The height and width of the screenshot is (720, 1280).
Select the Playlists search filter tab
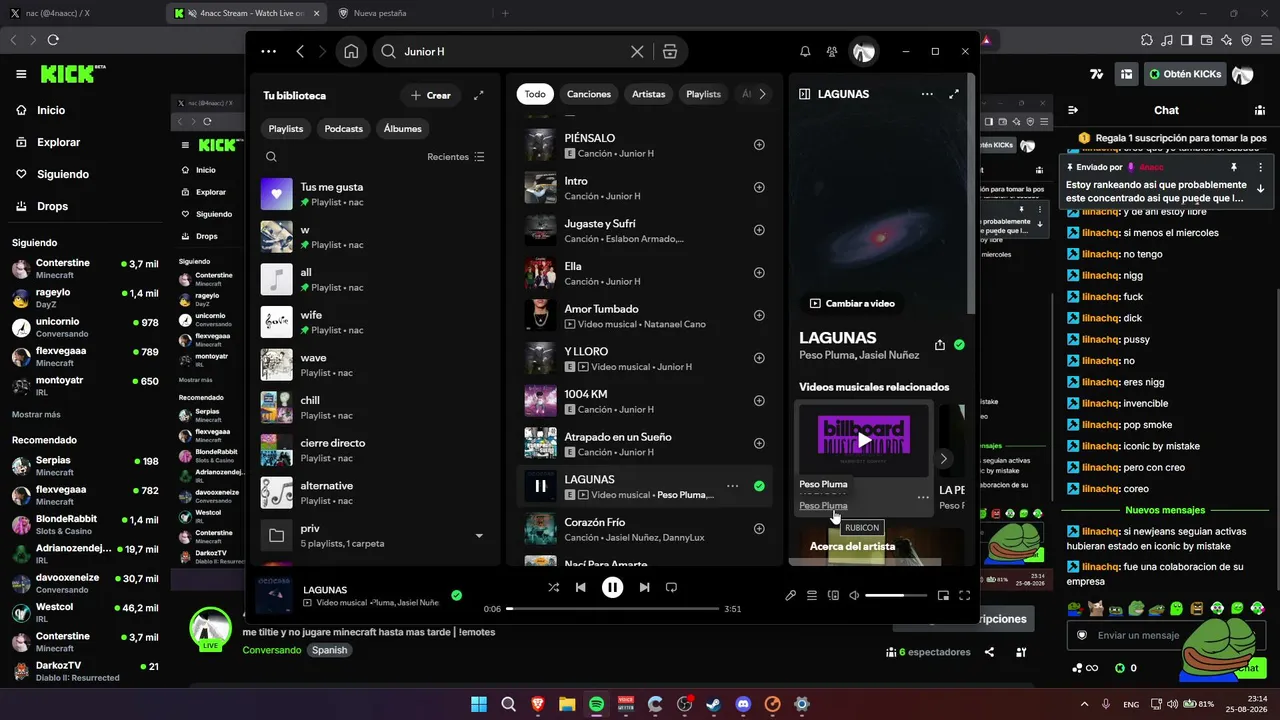703,94
